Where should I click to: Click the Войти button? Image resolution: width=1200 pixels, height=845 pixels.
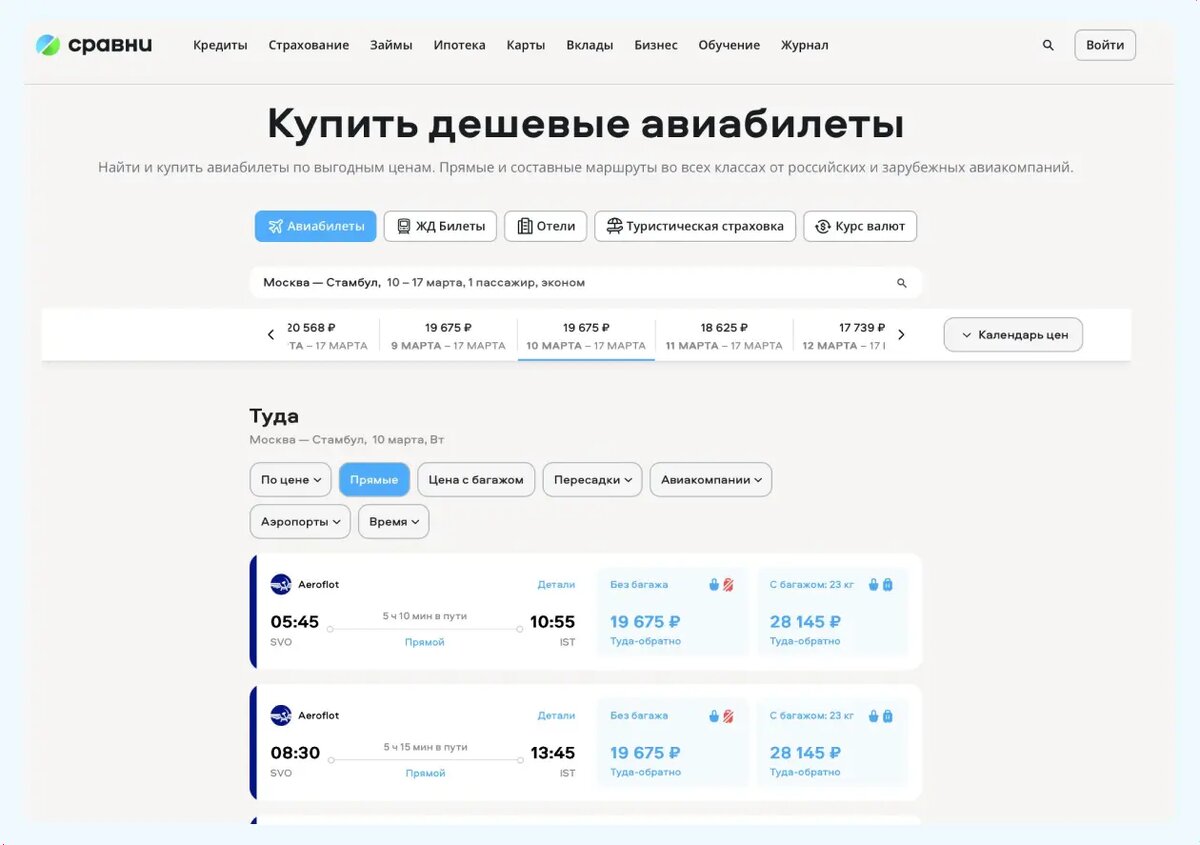click(x=1105, y=45)
